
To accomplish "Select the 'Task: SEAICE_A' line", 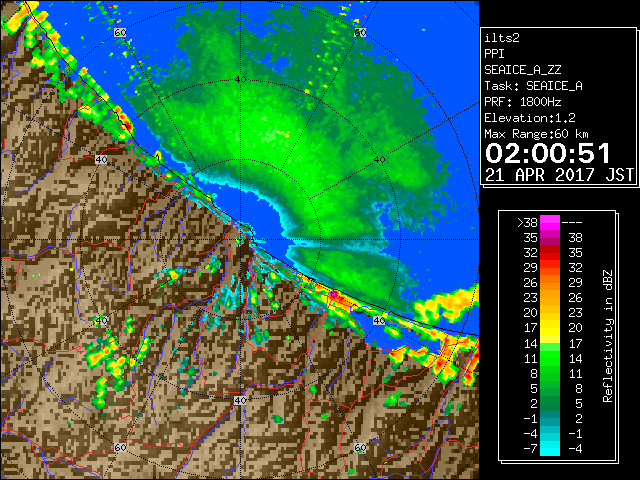I will [533, 86].
